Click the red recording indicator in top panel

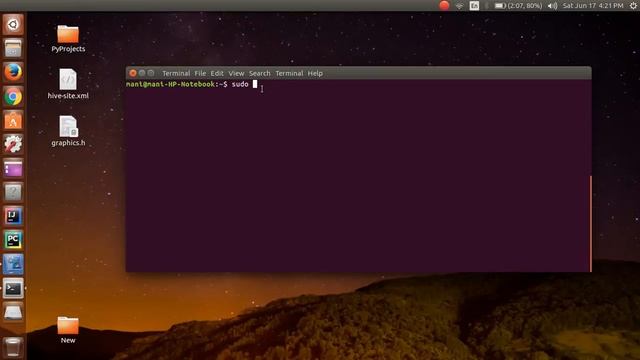(x=444, y=5)
